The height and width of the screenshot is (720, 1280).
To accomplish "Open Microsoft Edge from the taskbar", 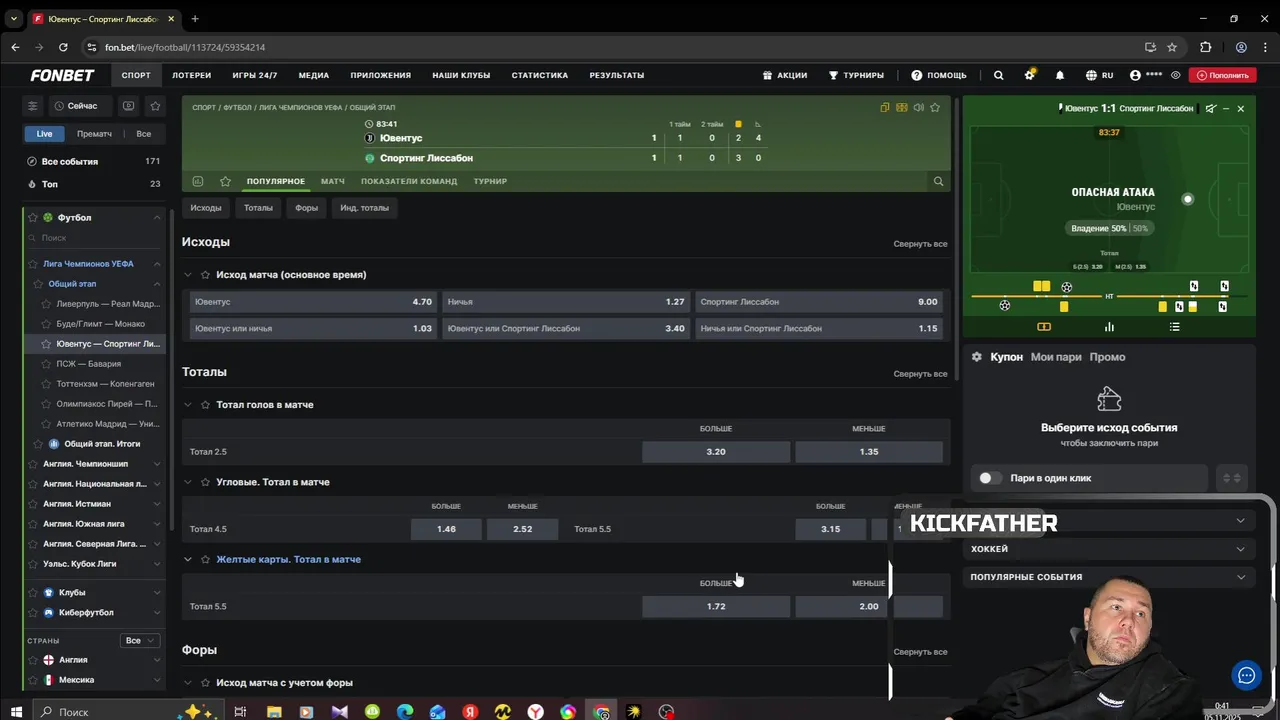I will click(404, 712).
